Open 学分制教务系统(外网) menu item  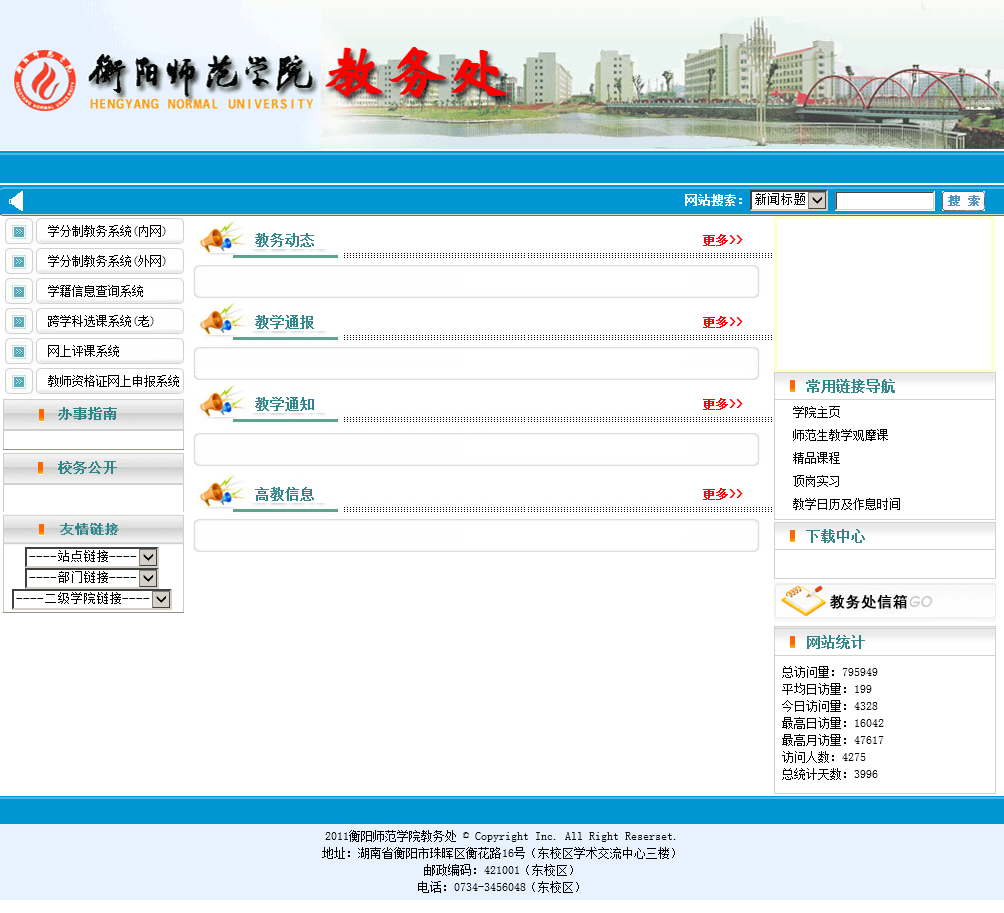coord(109,261)
